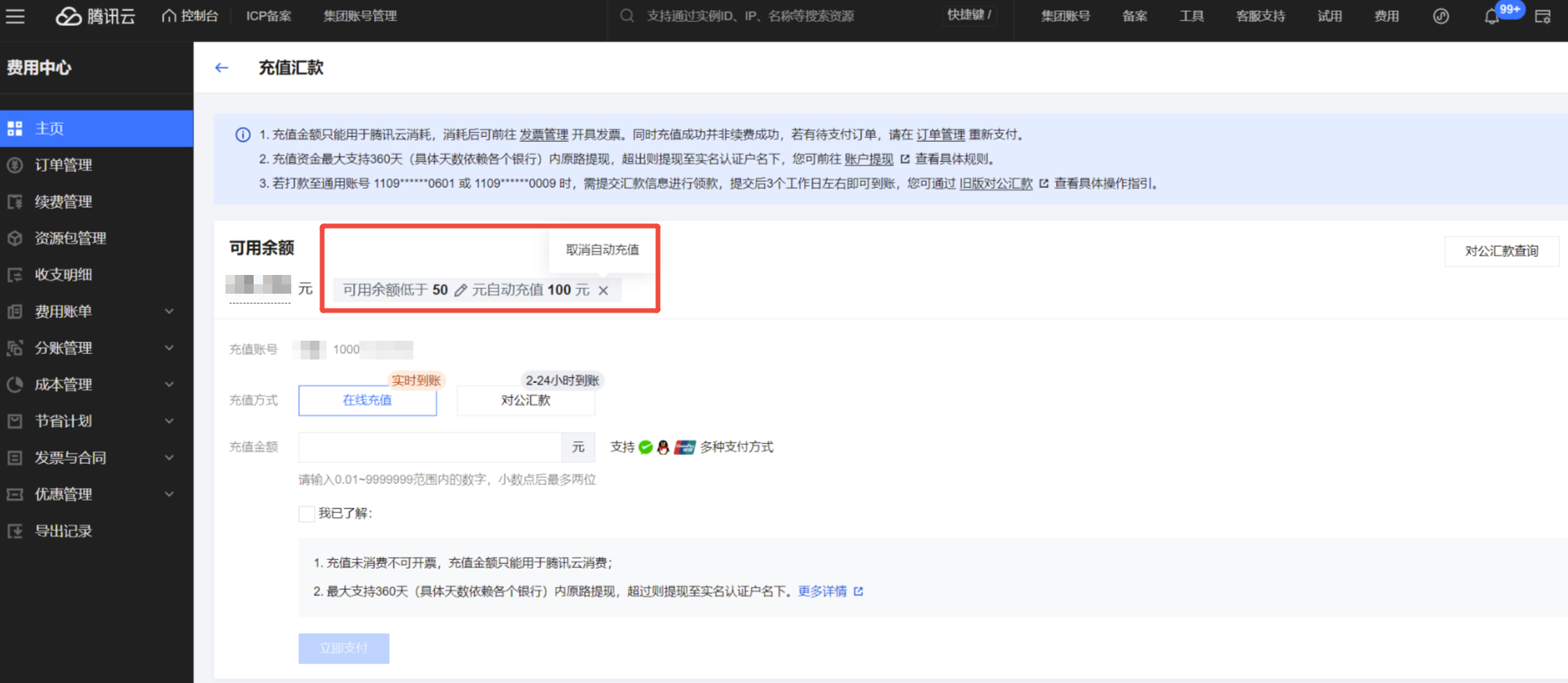Screen dimensions: 1568x683
Task: Click the pencil edit icon after 50
Action: coord(460,291)
